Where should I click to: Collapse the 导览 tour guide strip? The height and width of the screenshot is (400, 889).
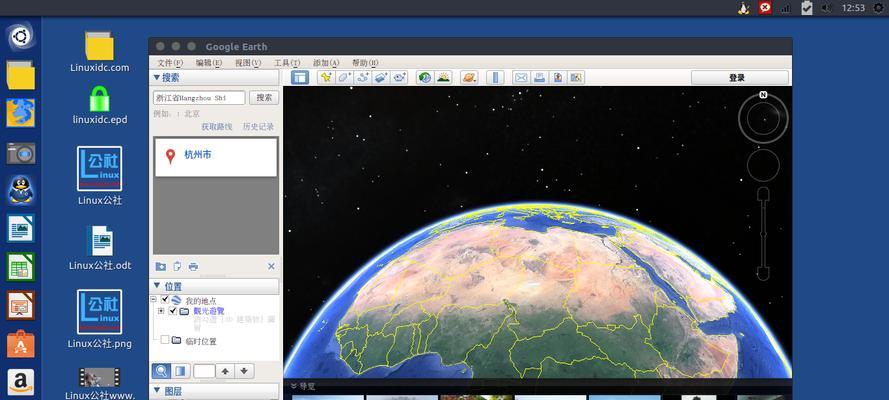tap(294, 386)
